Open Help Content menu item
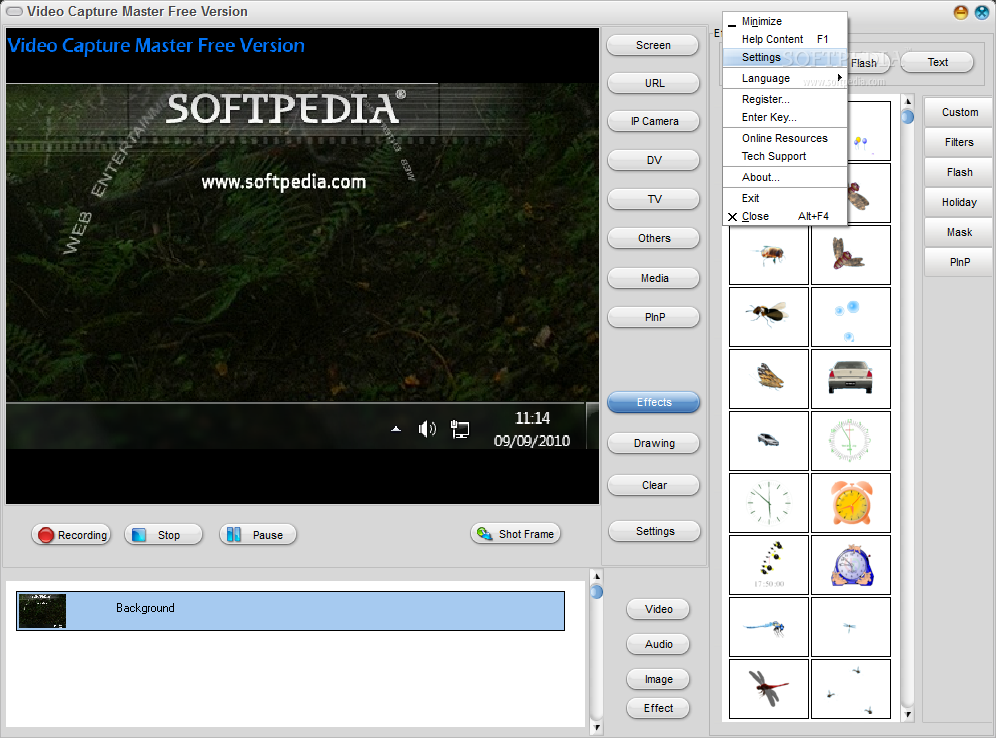This screenshot has width=996, height=738. click(x=785, y=39)
